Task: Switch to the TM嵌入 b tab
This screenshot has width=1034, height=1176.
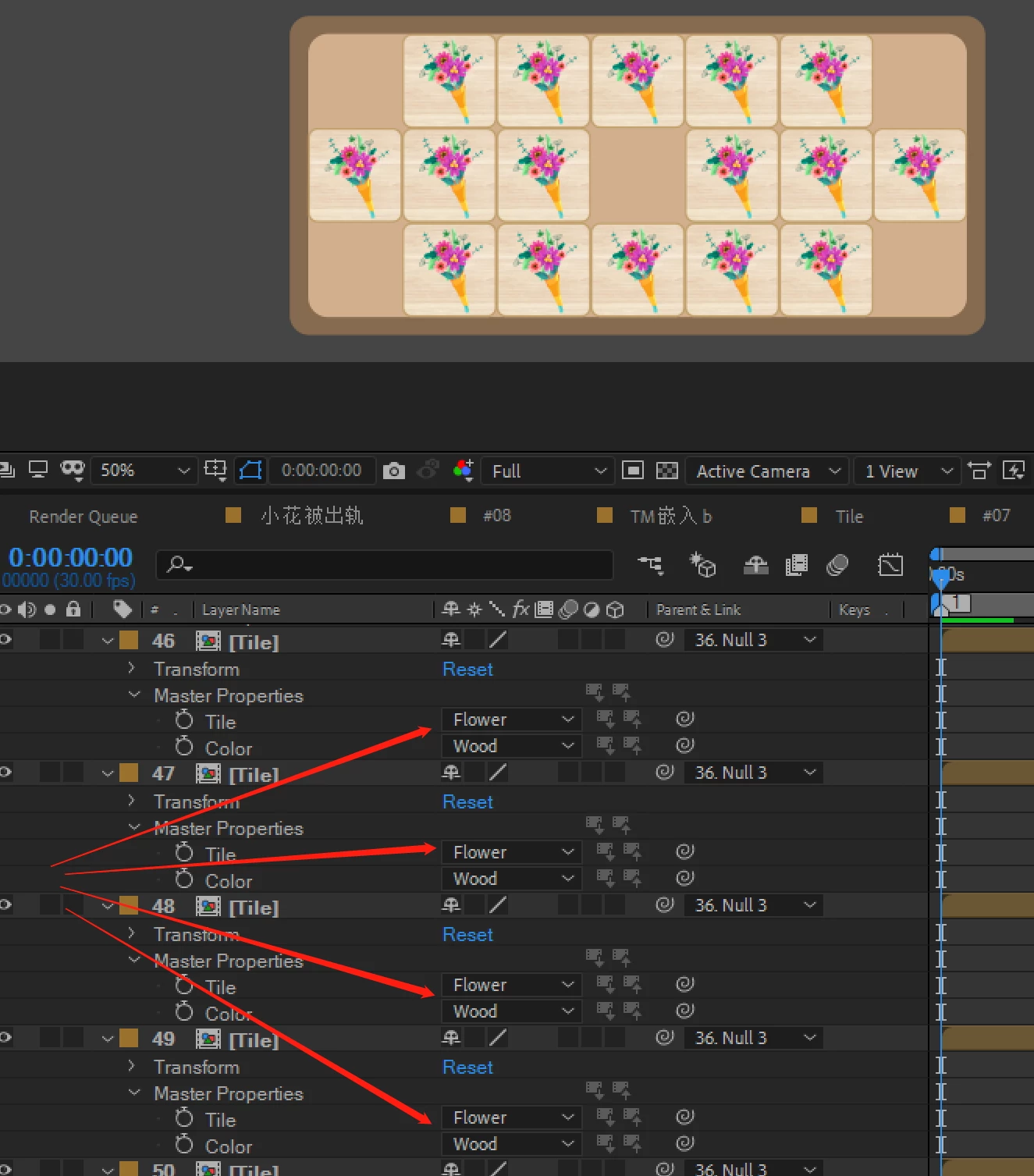Action: click(671, 516)
